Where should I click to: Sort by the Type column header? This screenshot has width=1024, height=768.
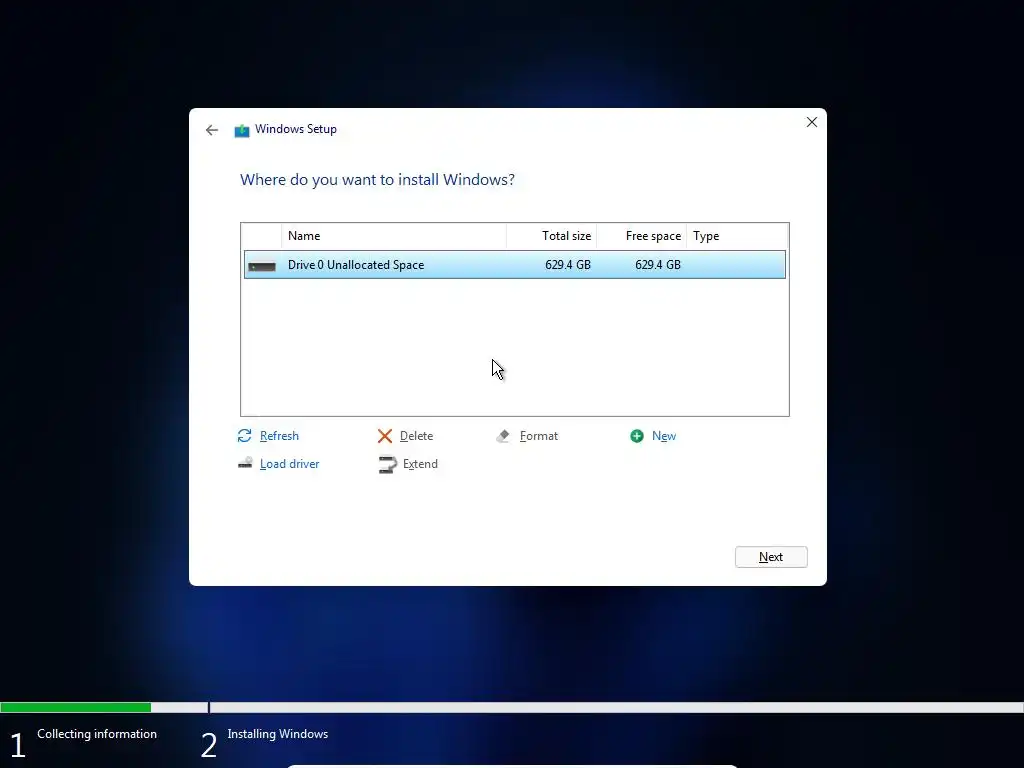(737, 236)
